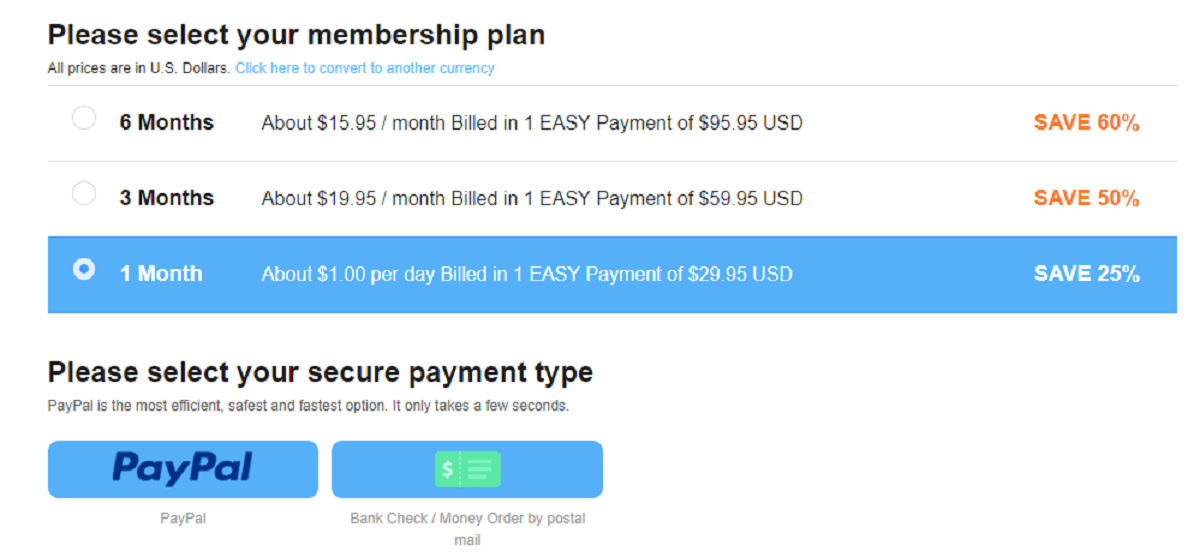This screenshot has width=1200, height=557.
Task: Choose the $59.95 USD plan description
Action: [x=531, y=198]
